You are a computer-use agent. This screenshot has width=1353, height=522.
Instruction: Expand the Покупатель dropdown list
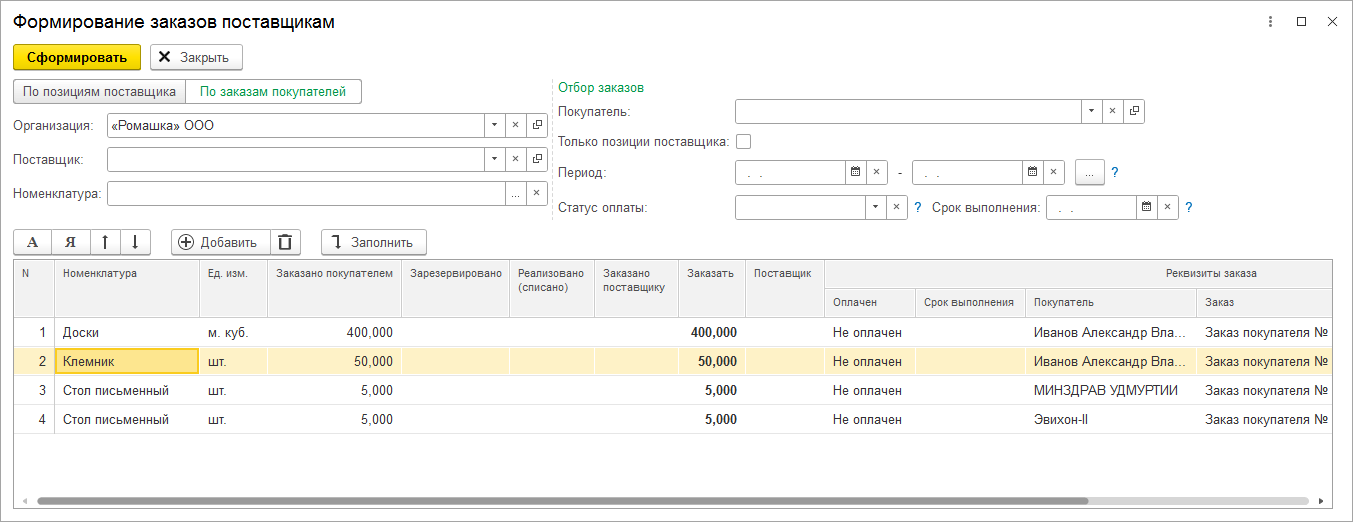(x=1091, y=111)
